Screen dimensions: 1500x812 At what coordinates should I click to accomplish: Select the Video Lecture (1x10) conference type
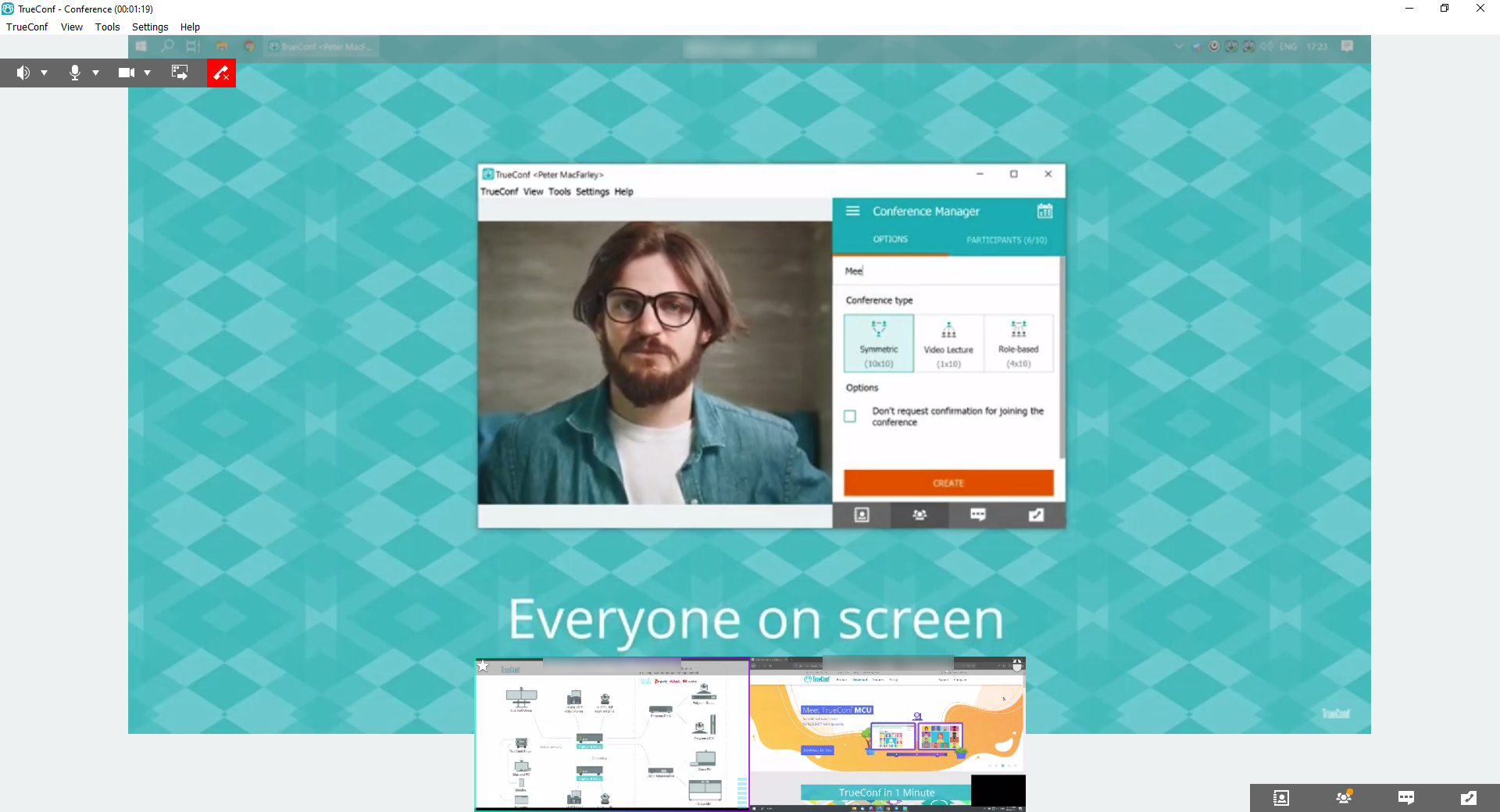coord(948,344)
